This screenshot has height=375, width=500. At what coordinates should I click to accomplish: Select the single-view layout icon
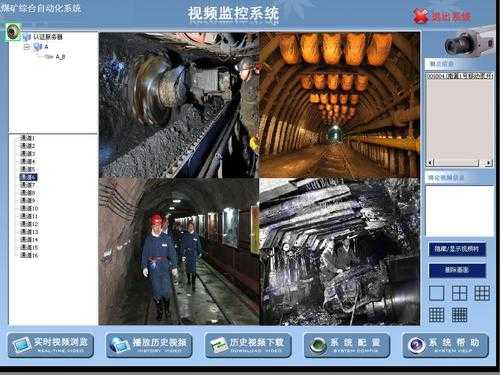(436, 293)
